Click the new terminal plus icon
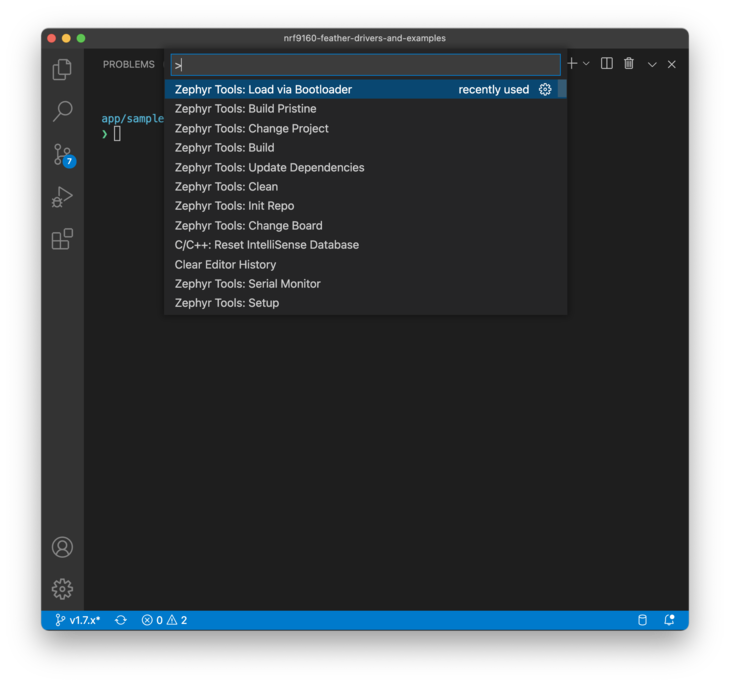 click(572, 63)
